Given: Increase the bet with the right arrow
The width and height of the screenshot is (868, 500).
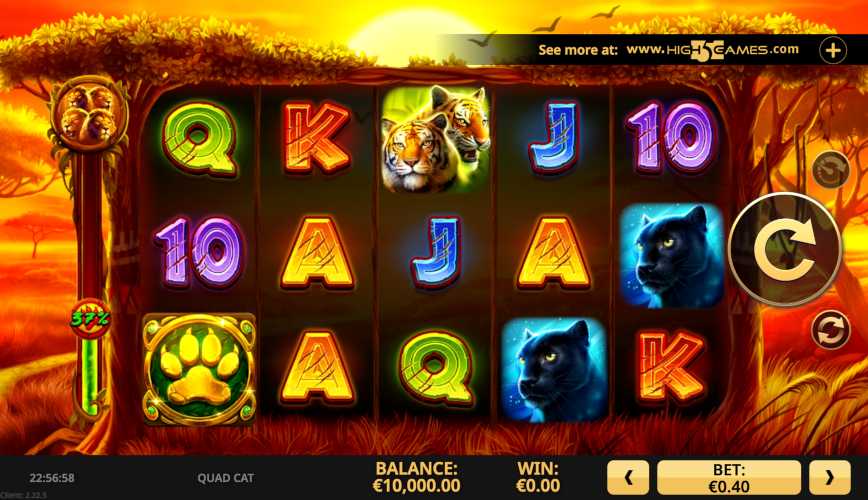Looking at the screenshot, I should (x=829, y=477).
